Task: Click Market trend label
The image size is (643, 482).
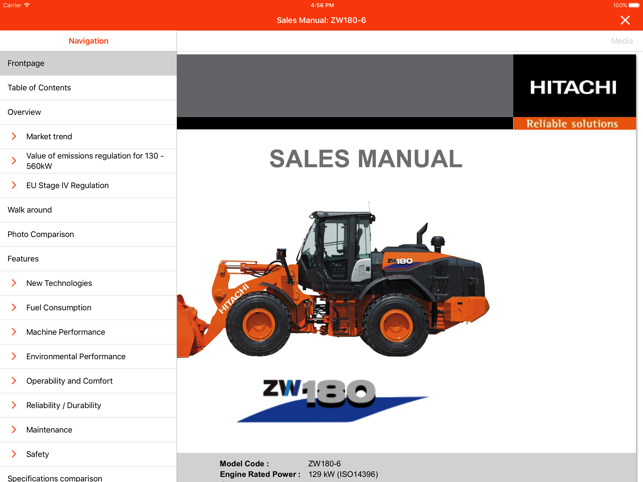Action: pyautogui.click(x=49, y=137)
